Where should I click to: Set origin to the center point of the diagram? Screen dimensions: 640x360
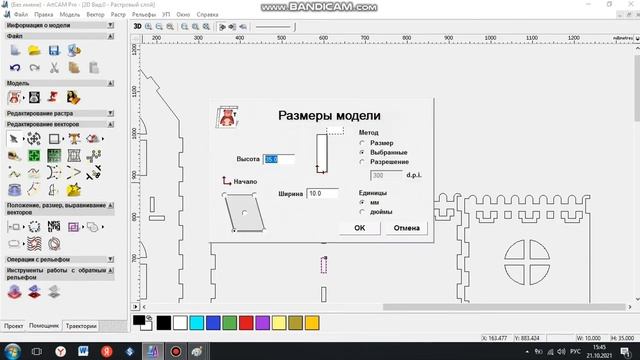[244, 213]
